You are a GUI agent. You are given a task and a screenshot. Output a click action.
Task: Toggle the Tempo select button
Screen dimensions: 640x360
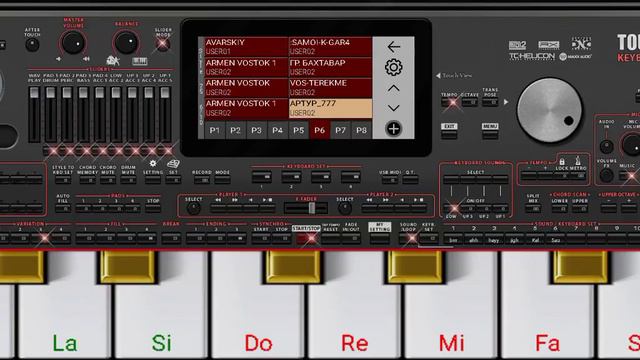click(449, 102)
